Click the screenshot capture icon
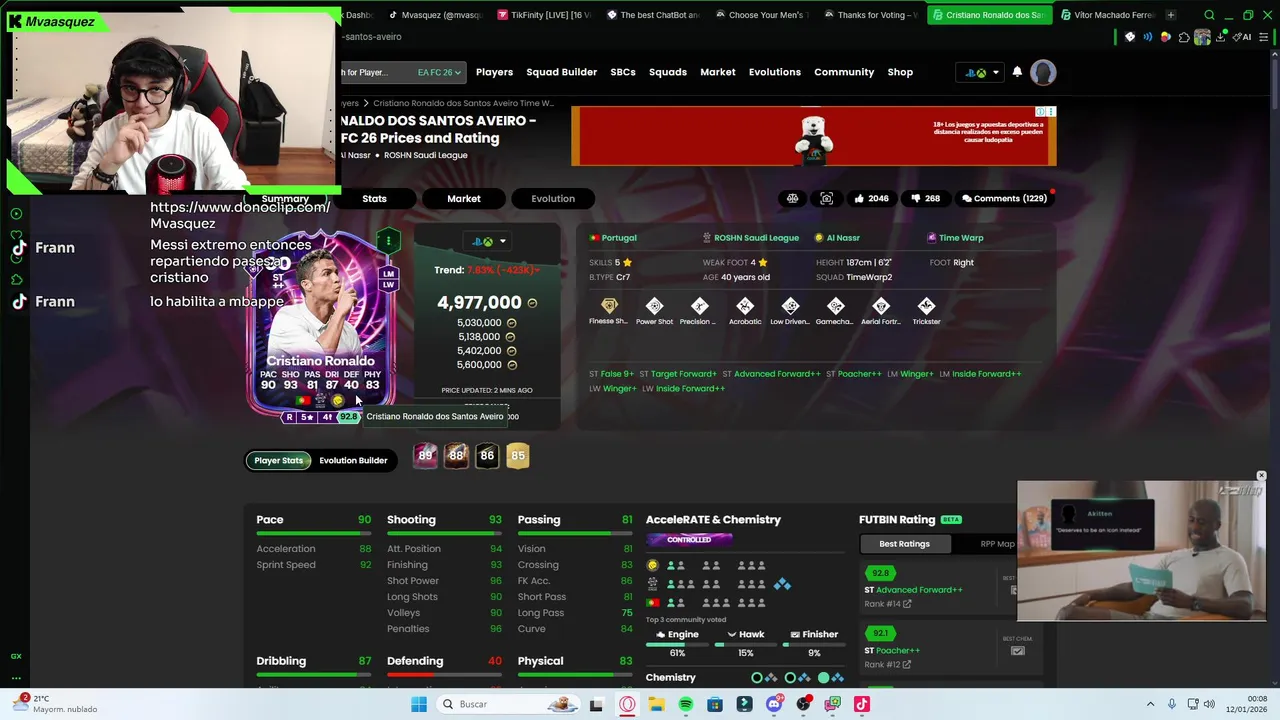 tap(826, 198)
